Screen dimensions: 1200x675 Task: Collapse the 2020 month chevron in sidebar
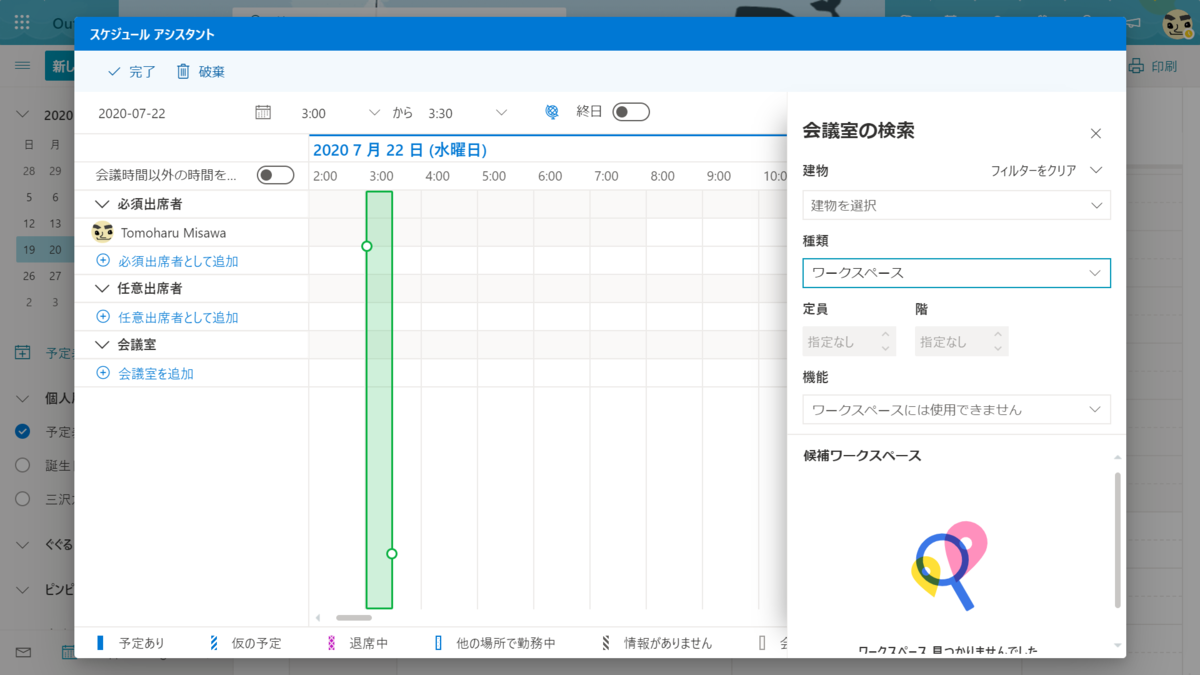pos(22,114)
